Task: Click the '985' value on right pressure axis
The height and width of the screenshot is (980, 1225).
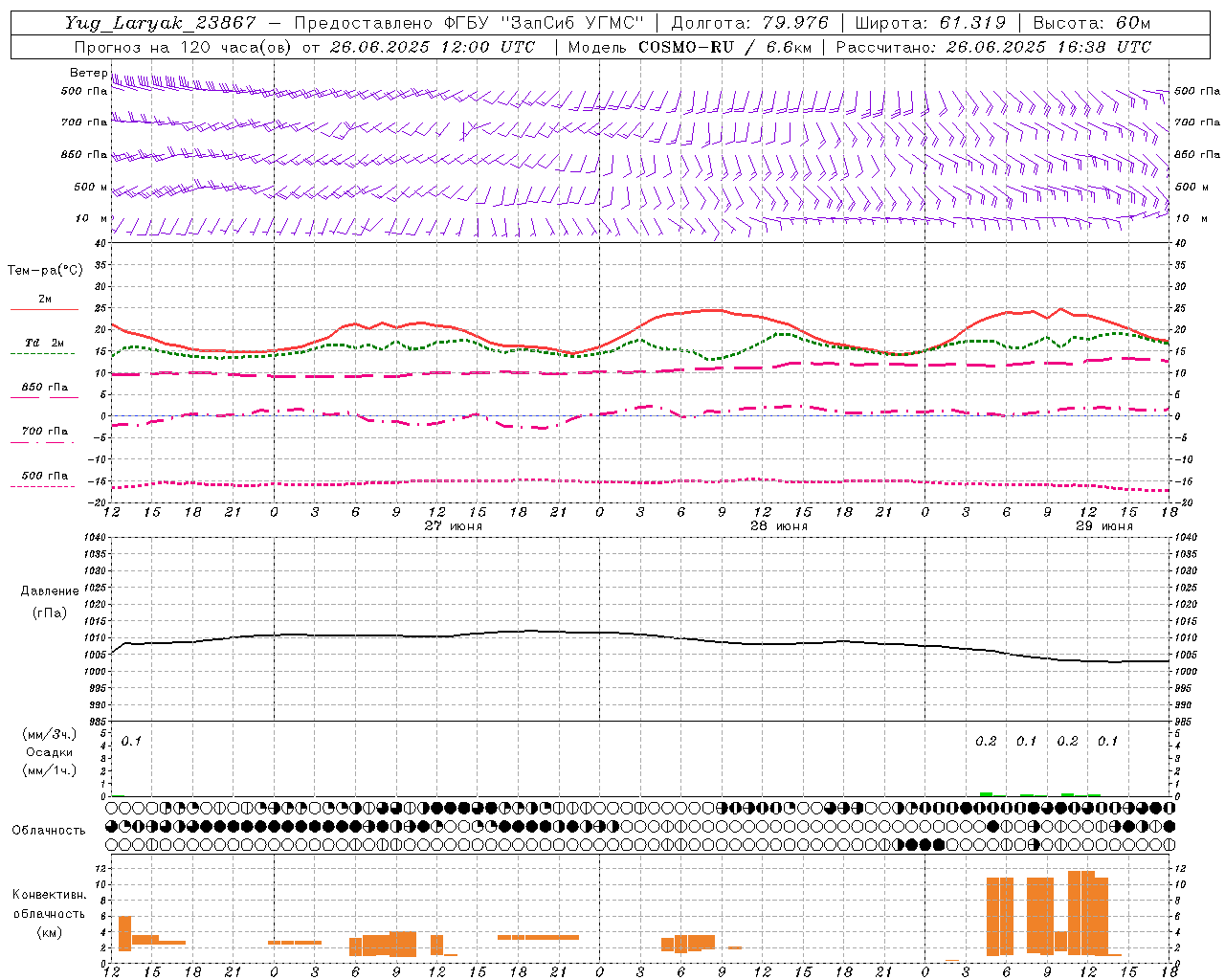Action: click(x=1185, y=722)
